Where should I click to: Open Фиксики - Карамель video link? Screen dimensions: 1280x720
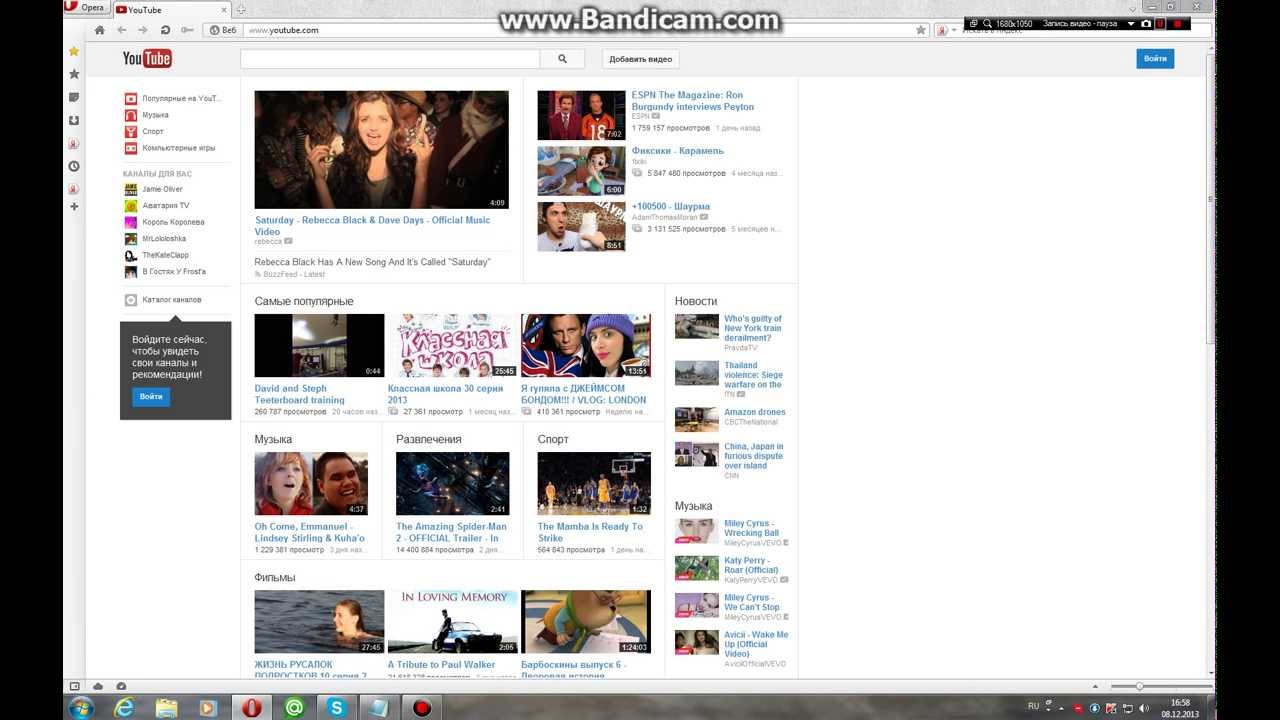(x=677, y=151)
